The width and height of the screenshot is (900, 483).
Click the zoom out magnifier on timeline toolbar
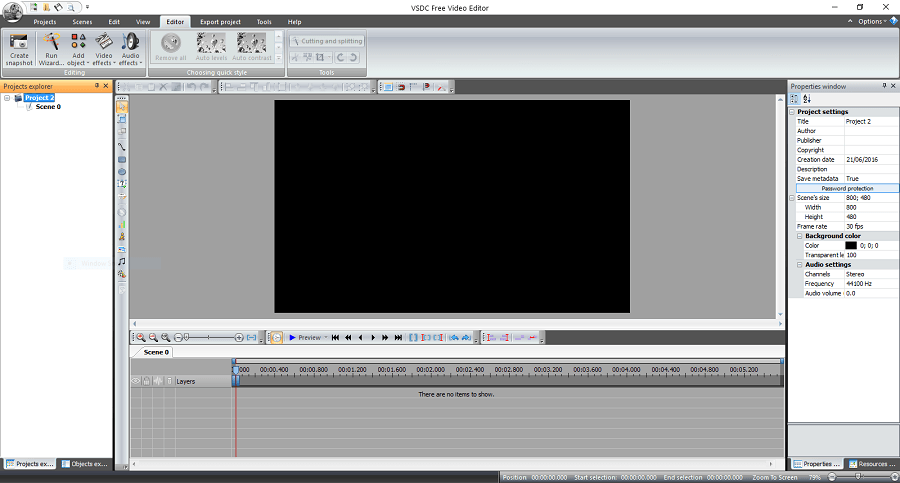tap(153, 338)
